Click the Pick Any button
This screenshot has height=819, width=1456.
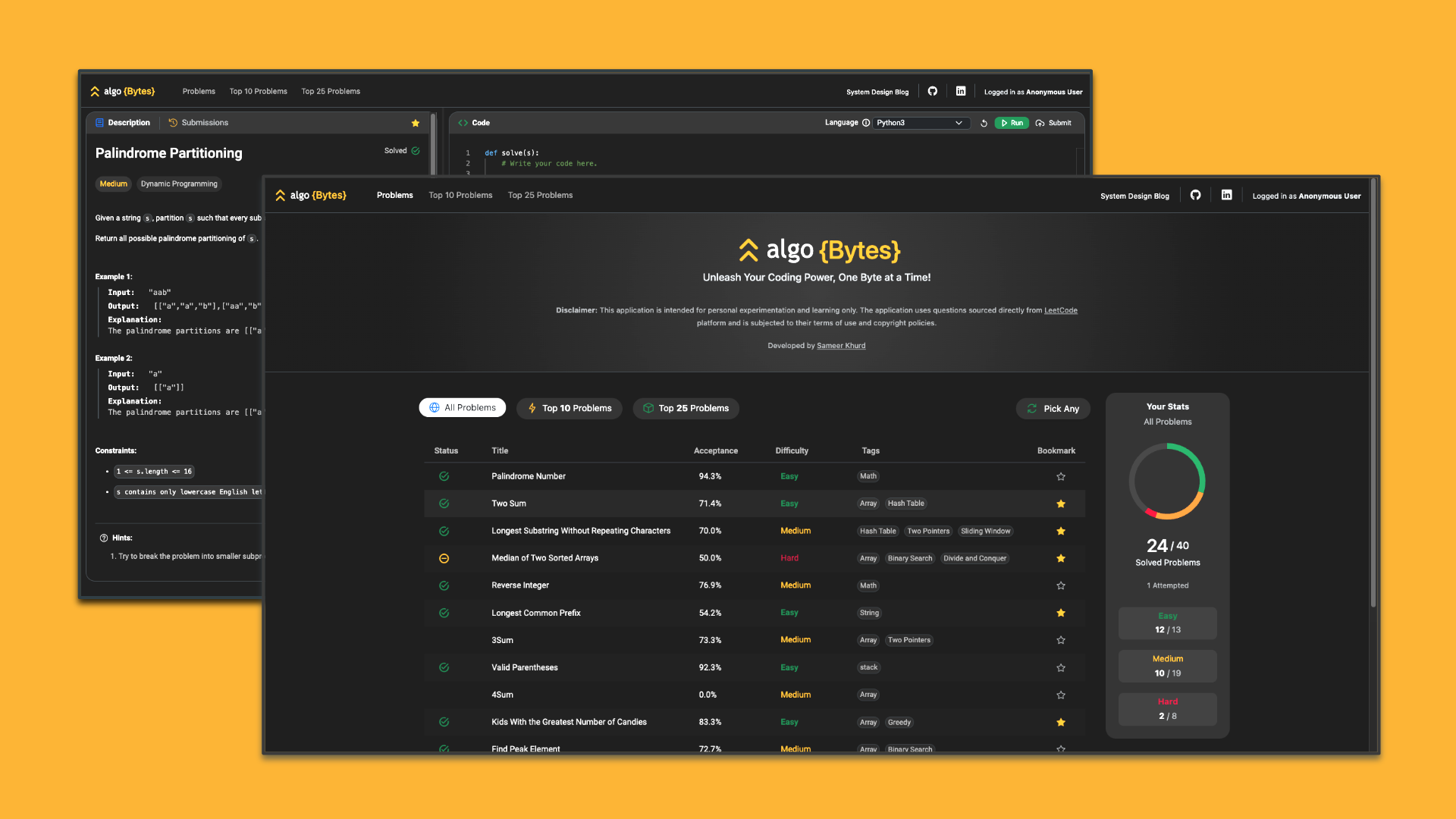pos(1053,409)
